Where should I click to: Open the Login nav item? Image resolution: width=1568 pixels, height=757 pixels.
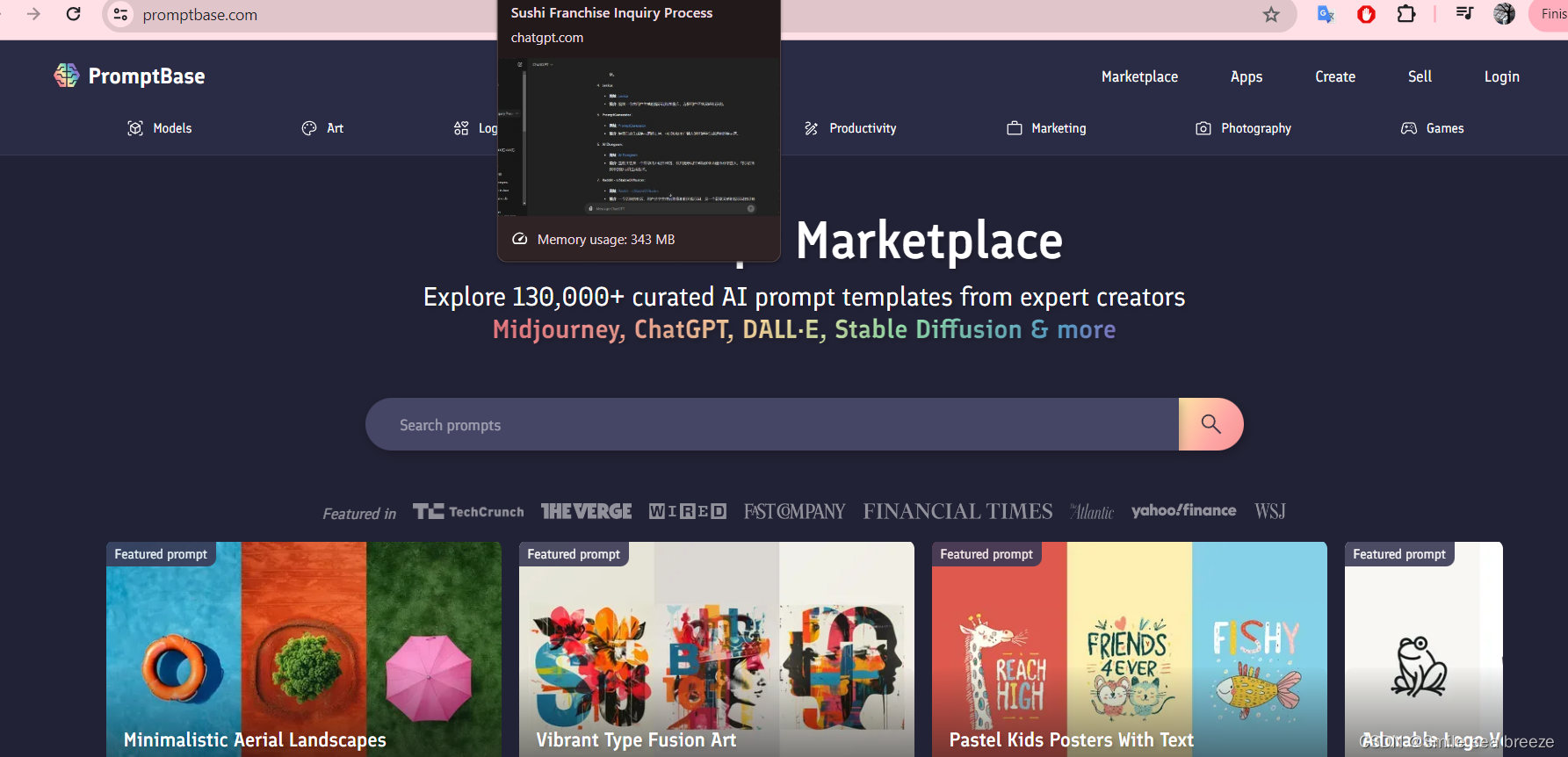click(x=1501, y=76)
